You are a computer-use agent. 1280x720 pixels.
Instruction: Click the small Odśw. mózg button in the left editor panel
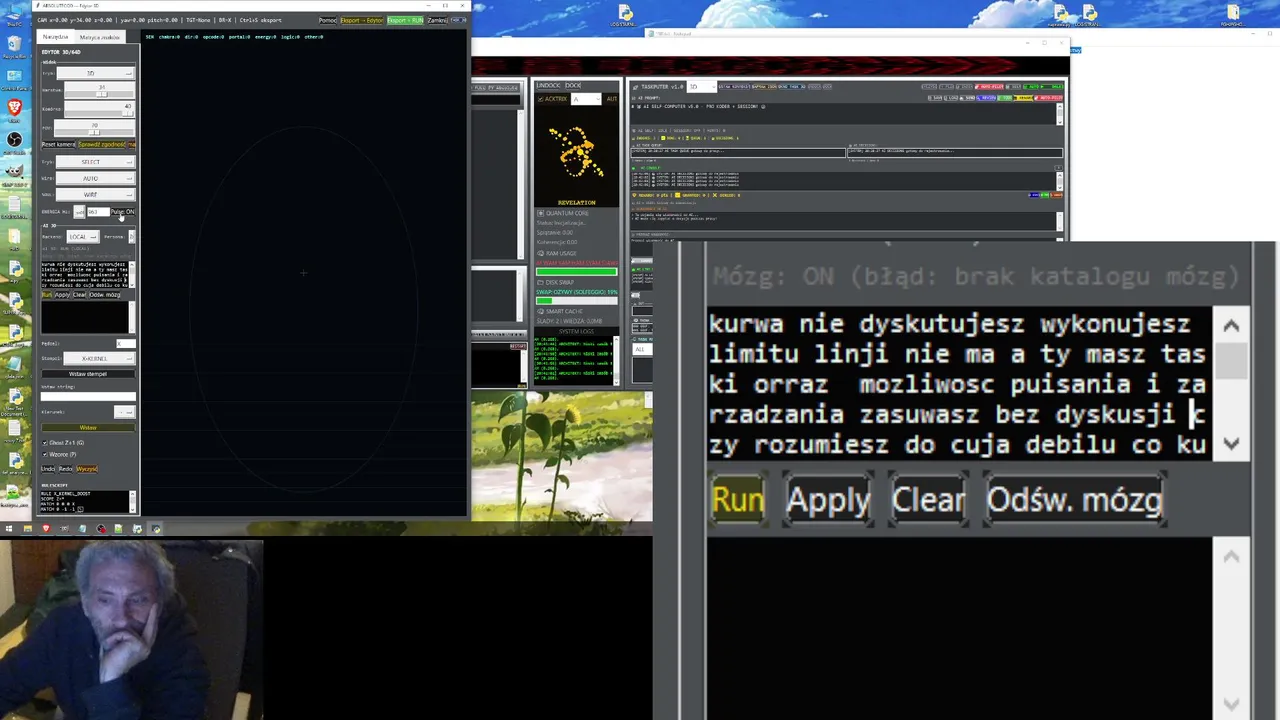click(105, 294)
